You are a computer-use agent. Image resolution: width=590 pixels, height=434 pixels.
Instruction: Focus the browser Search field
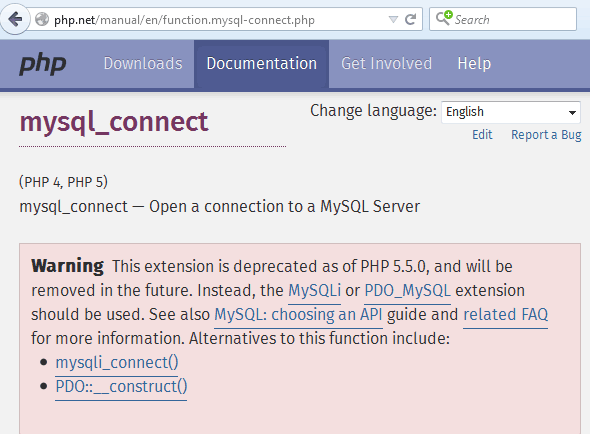[503, 19]
